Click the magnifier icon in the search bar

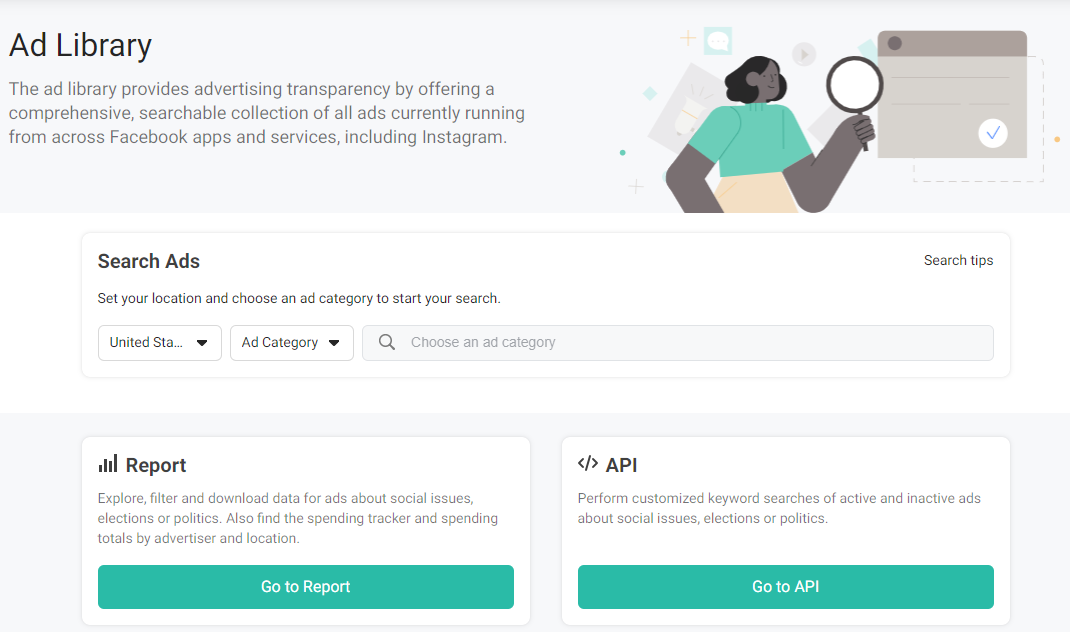click(x=386, y=342)
